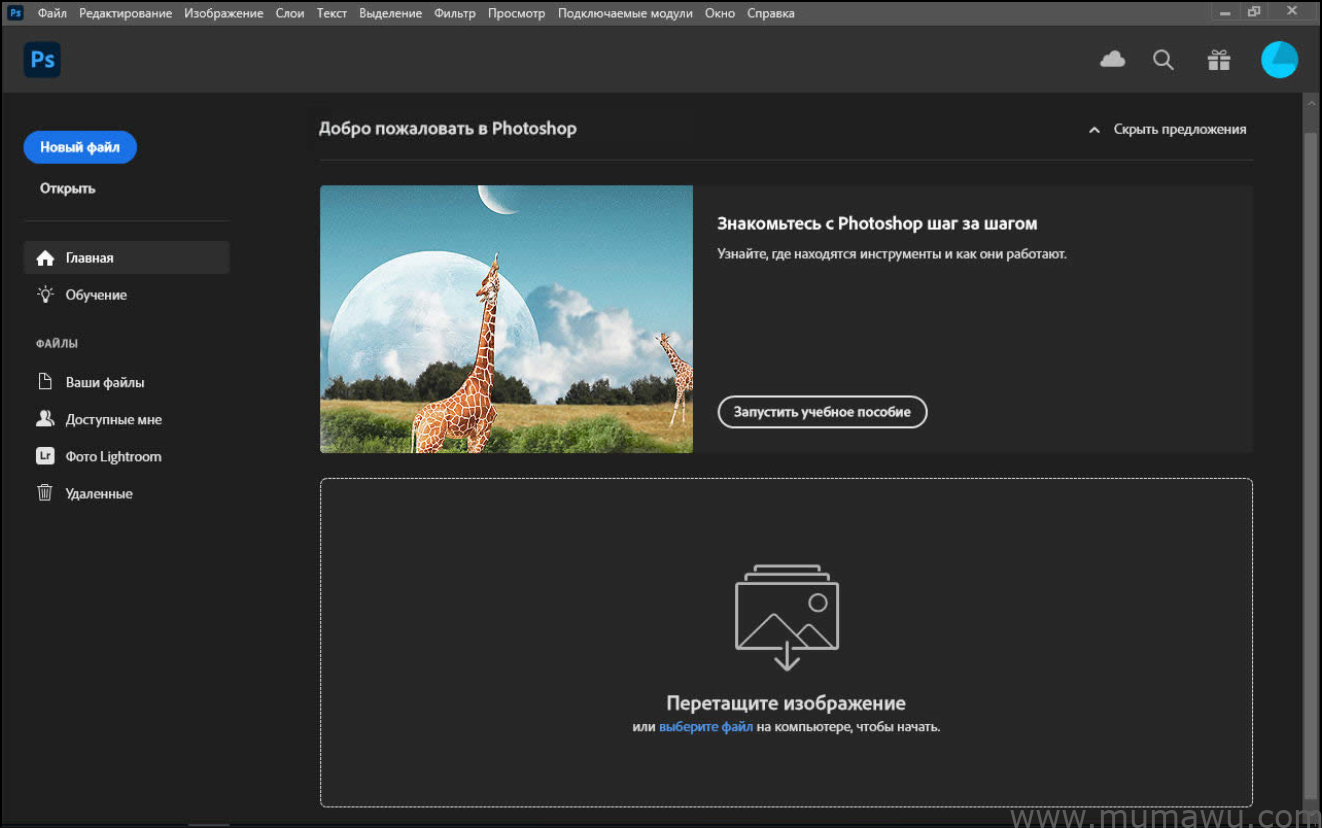Open your account profile avatar
The width and height of the screenshot is (1322, 828).
click(1279, 59)
